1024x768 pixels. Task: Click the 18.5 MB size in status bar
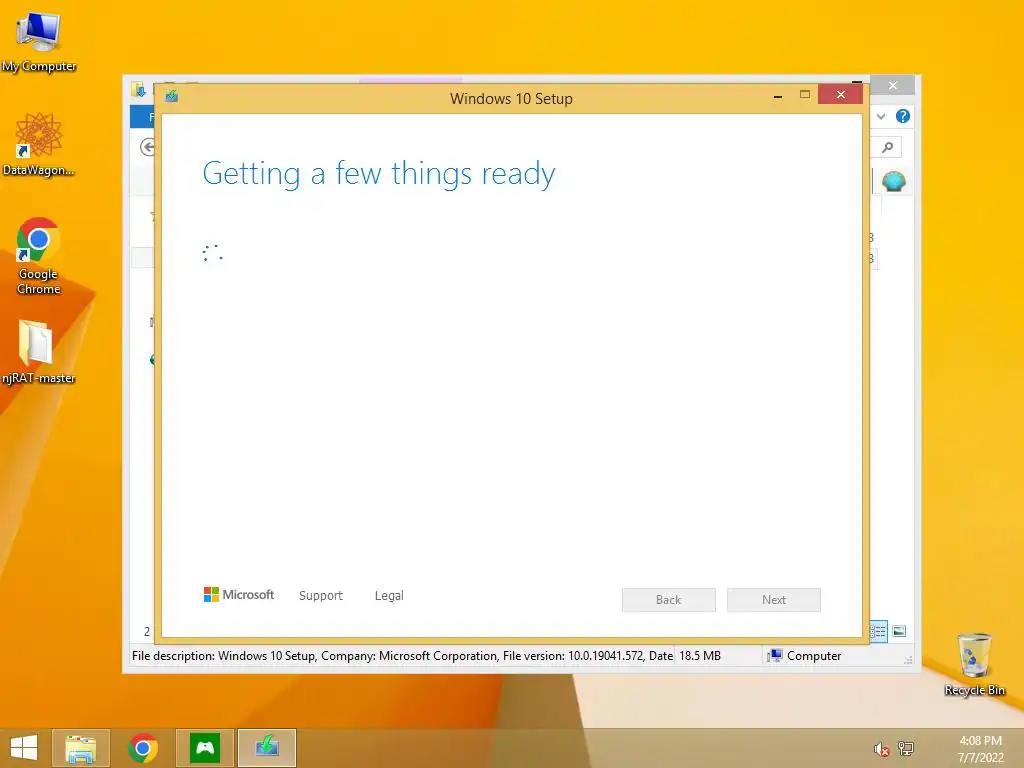(x=700, y=656)
